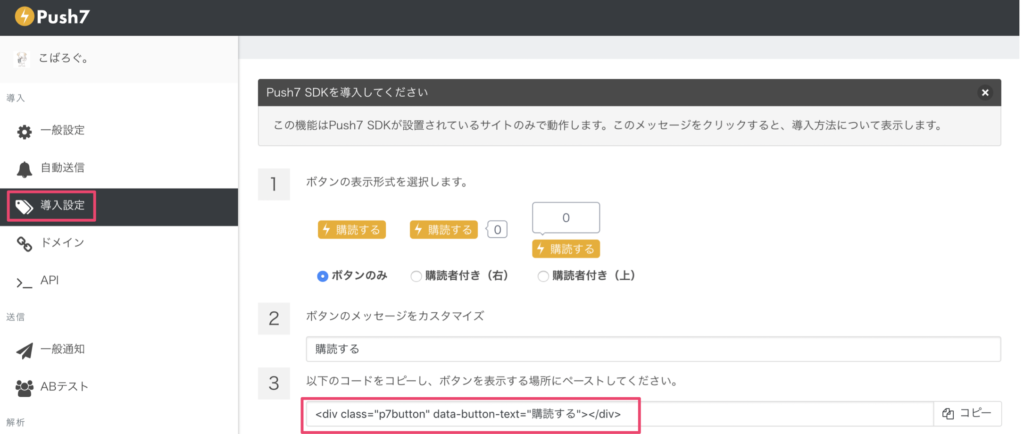Click the gear icon beside 一般設定
Screen dimensions: 1024x434
(x=24, y=132)
